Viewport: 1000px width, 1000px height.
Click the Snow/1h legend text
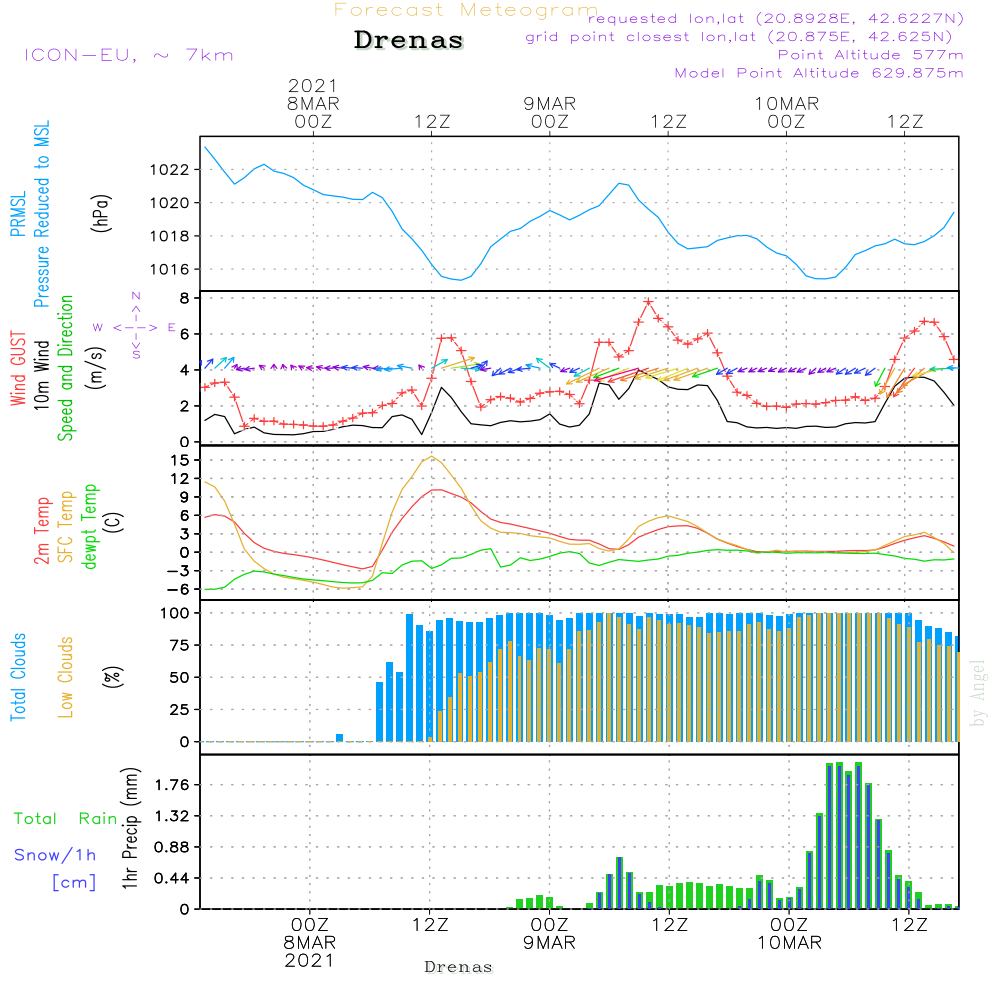[56, 855]
